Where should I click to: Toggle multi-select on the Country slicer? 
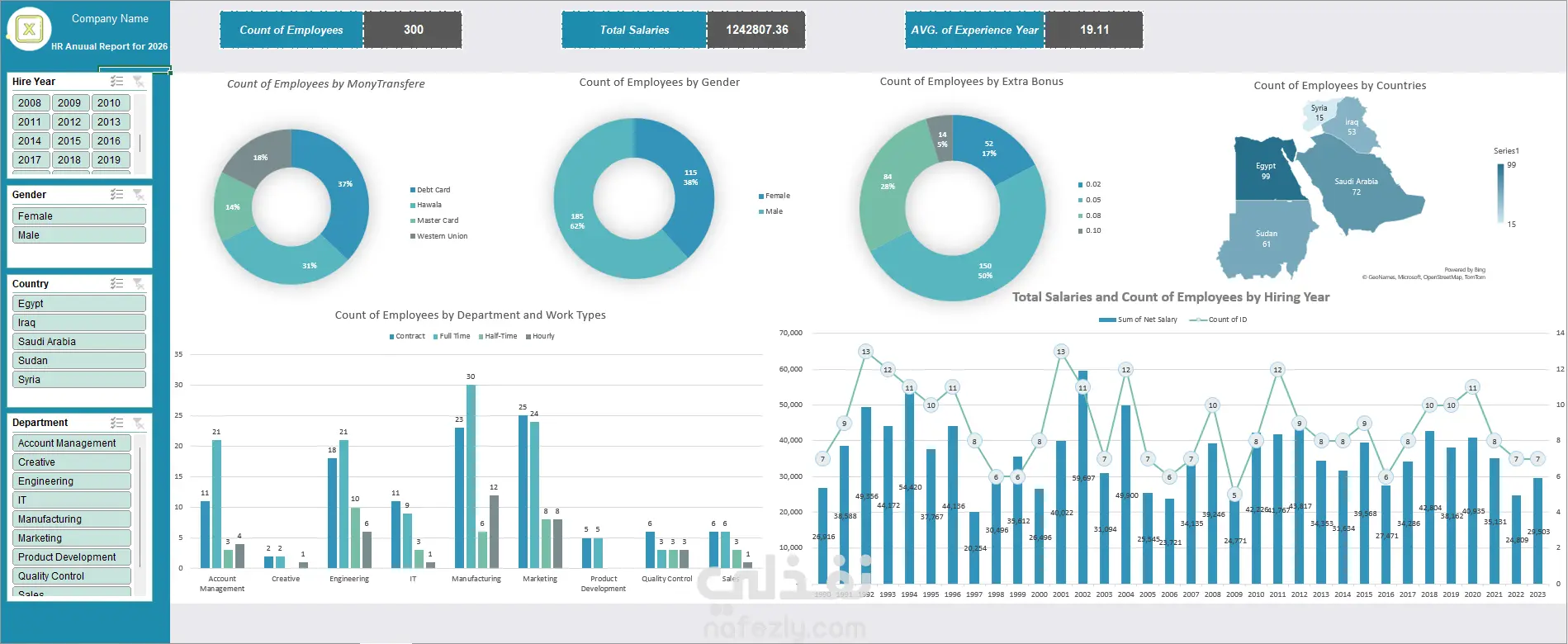[x=117, y=283]
